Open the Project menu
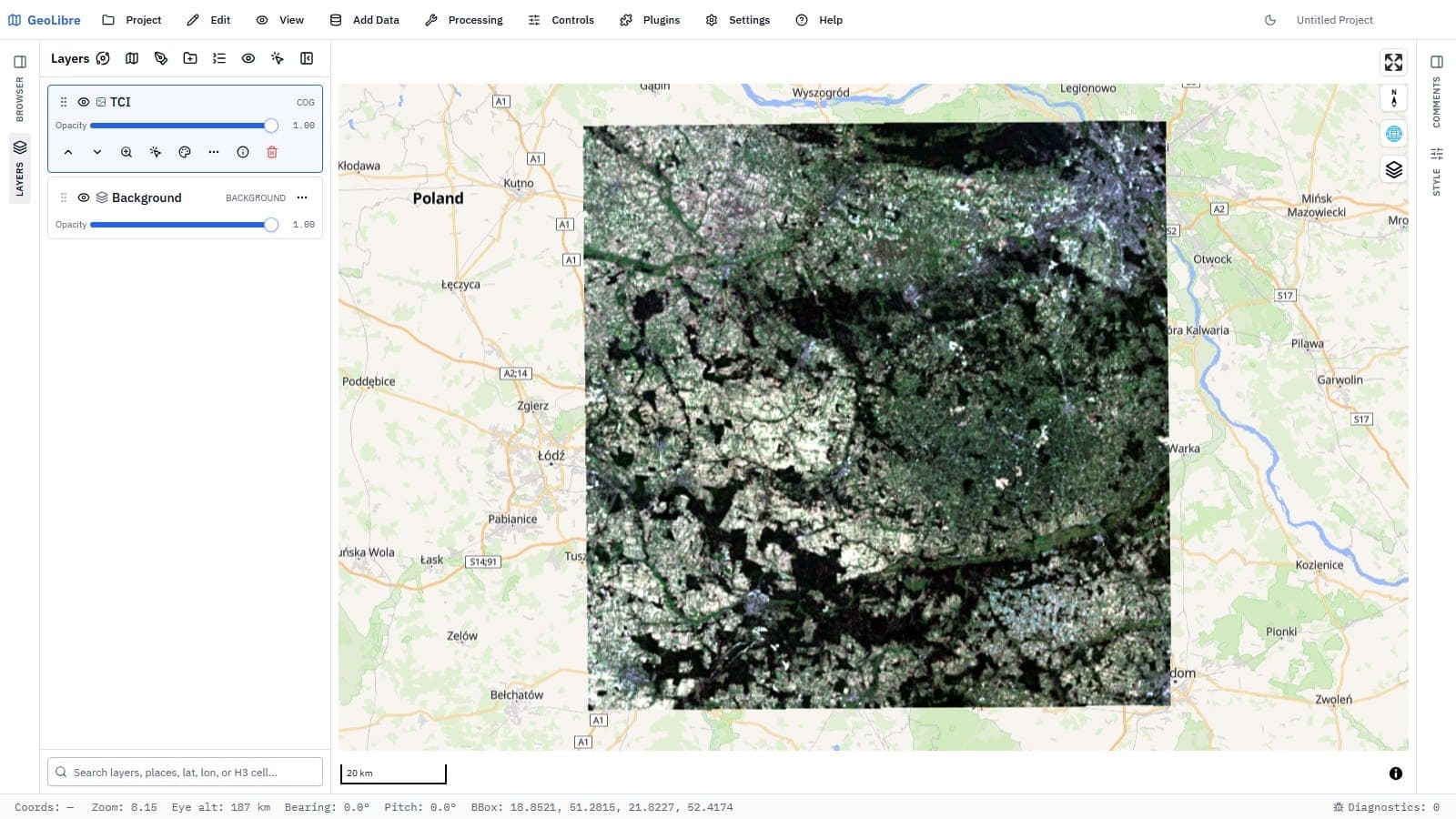 [x=132, y=20]
